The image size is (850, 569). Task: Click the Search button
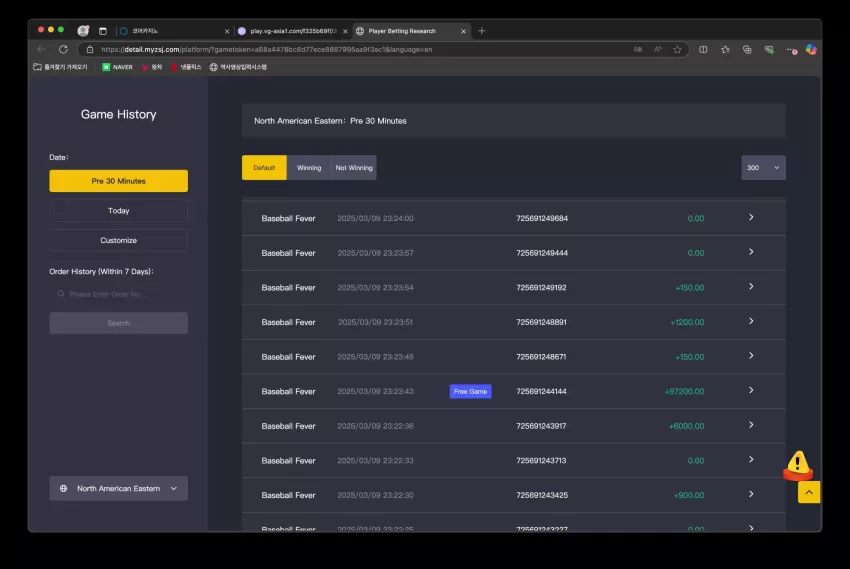pos(119,323)
